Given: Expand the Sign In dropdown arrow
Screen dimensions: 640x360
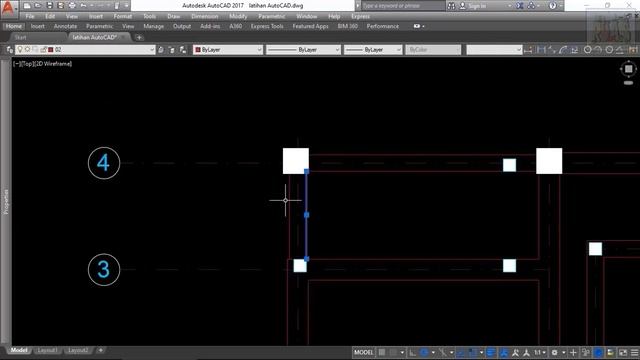Looking at the screenshot, I should 509,6.
